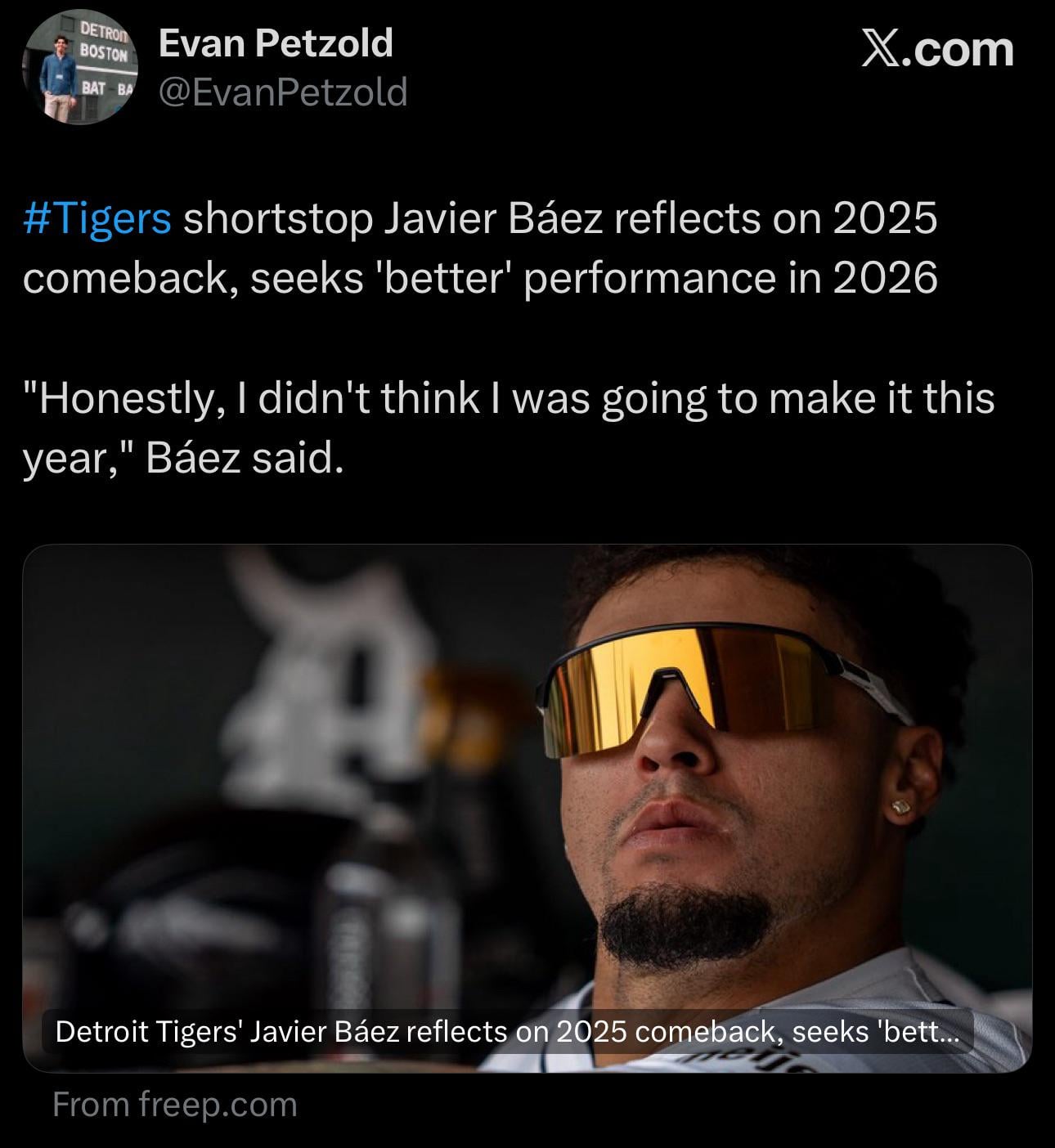Click Evan Petzold's profile avatar
This screenshot has width=1055, height=1148.
[79, 68]
